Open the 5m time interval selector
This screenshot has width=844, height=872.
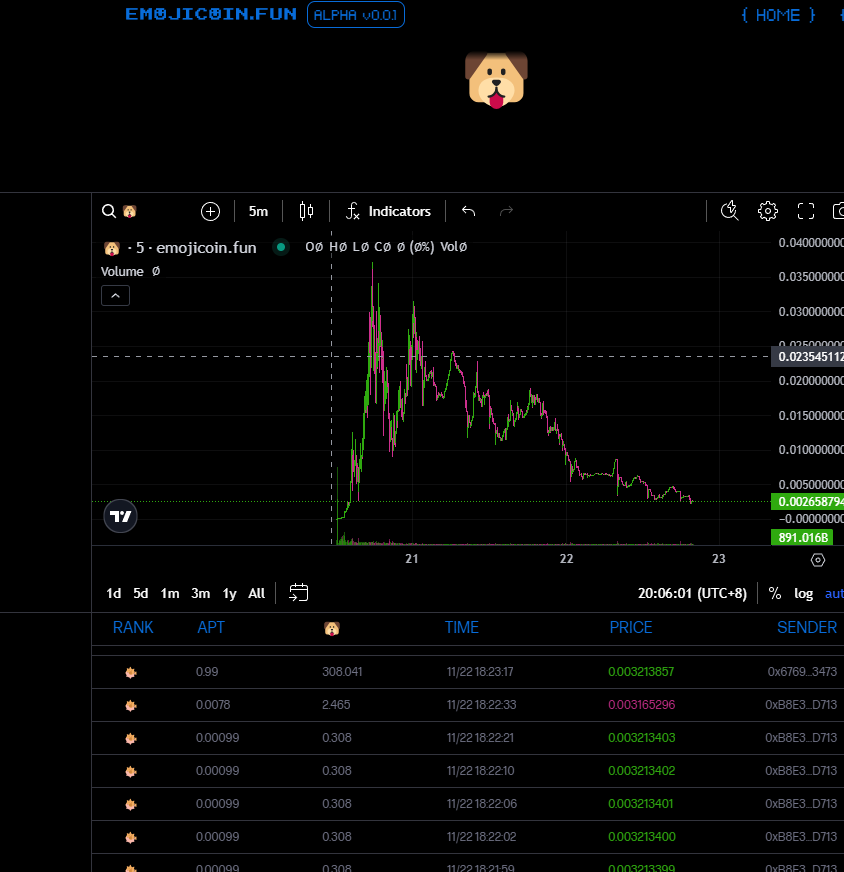click(258, 211)
